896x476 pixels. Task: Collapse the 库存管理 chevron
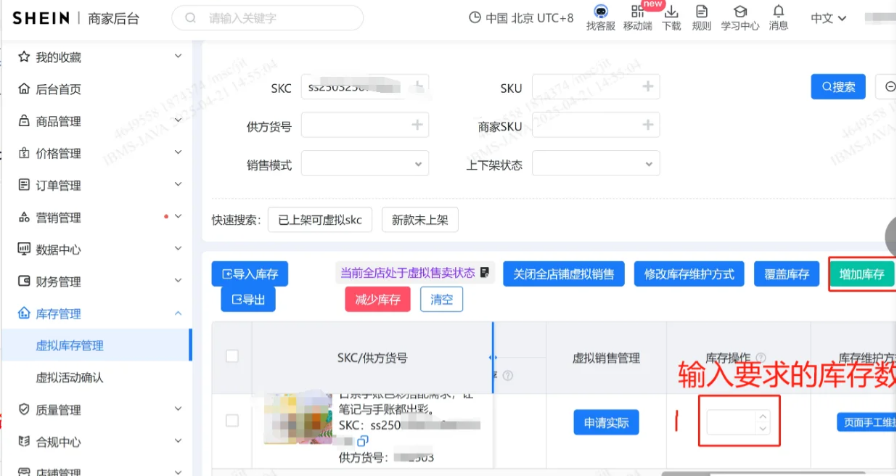178,313
